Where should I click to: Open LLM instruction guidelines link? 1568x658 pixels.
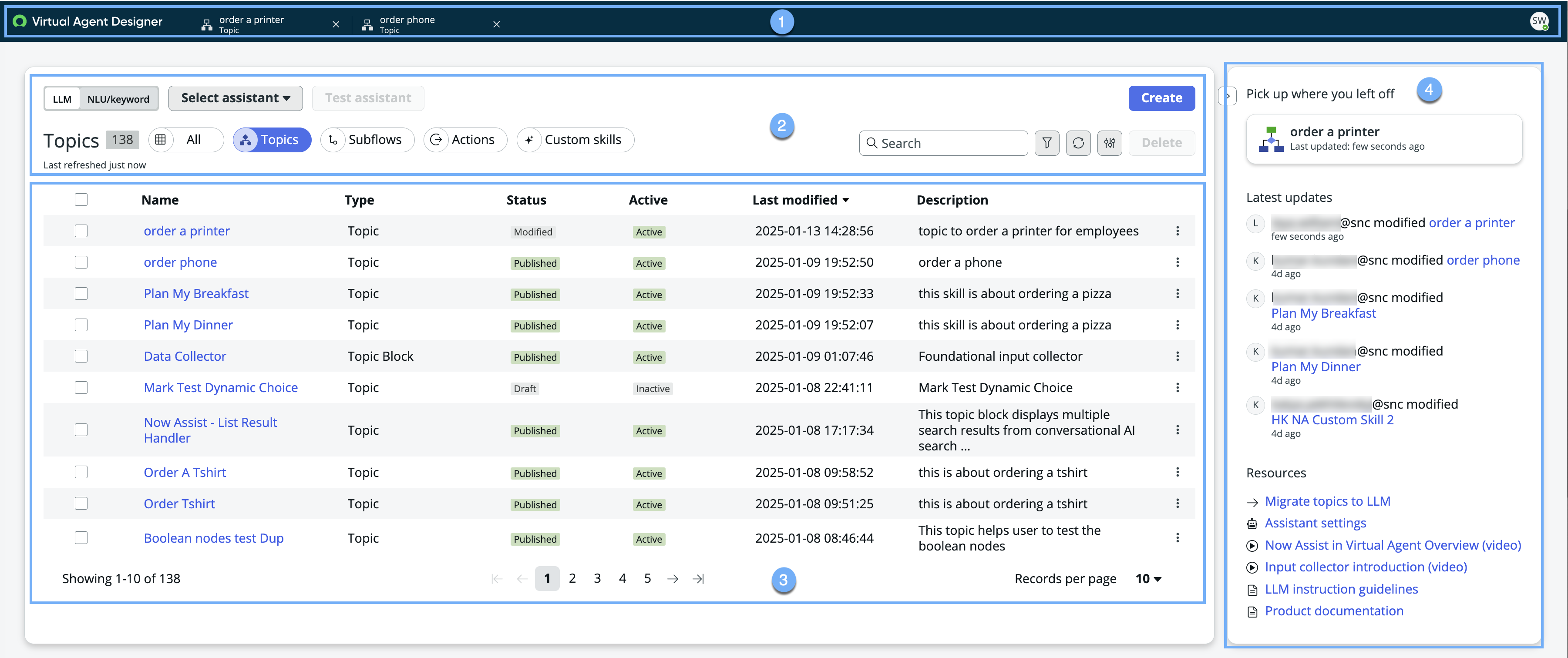point(1341,589)
